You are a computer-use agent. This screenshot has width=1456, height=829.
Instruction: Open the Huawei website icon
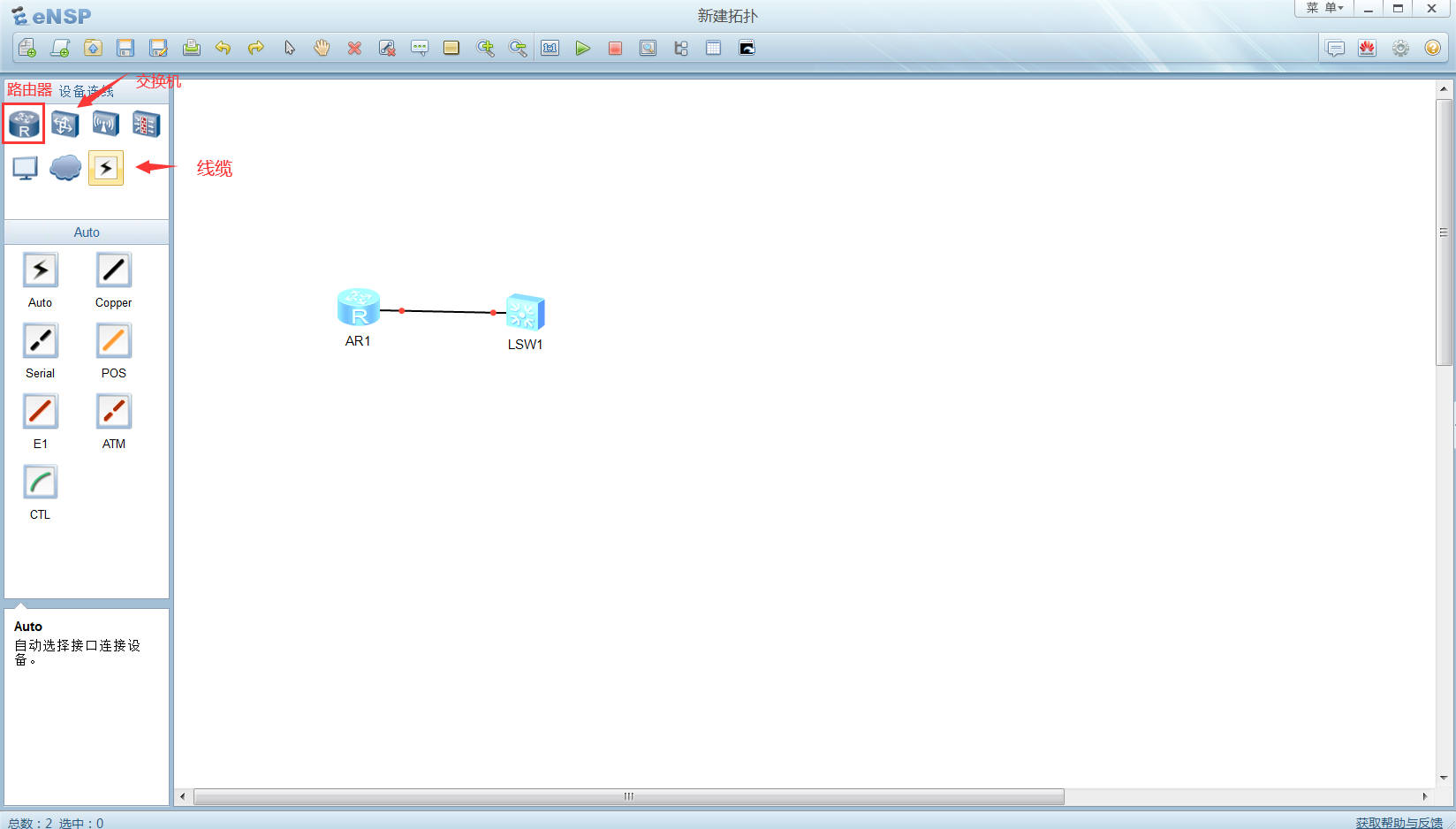pyautogui.click(x=1368, y=48)
